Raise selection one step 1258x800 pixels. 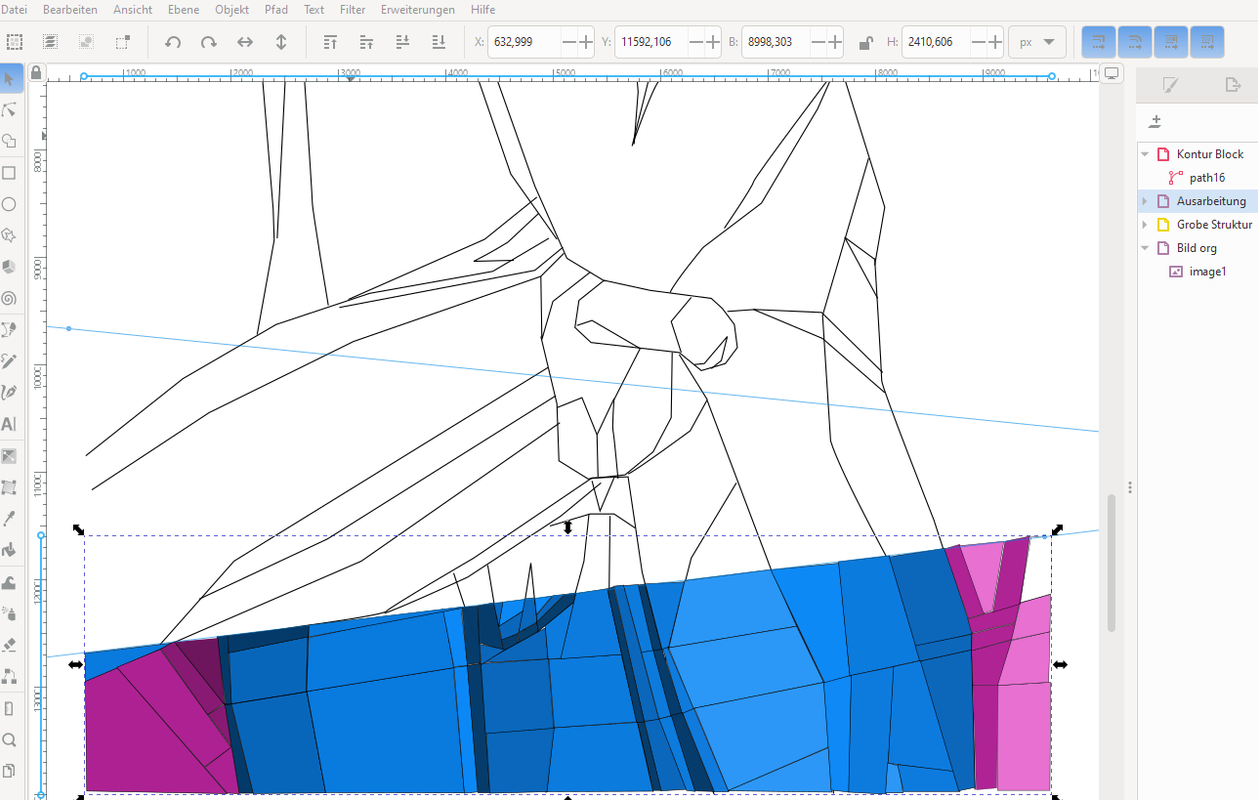click(367, 42)
